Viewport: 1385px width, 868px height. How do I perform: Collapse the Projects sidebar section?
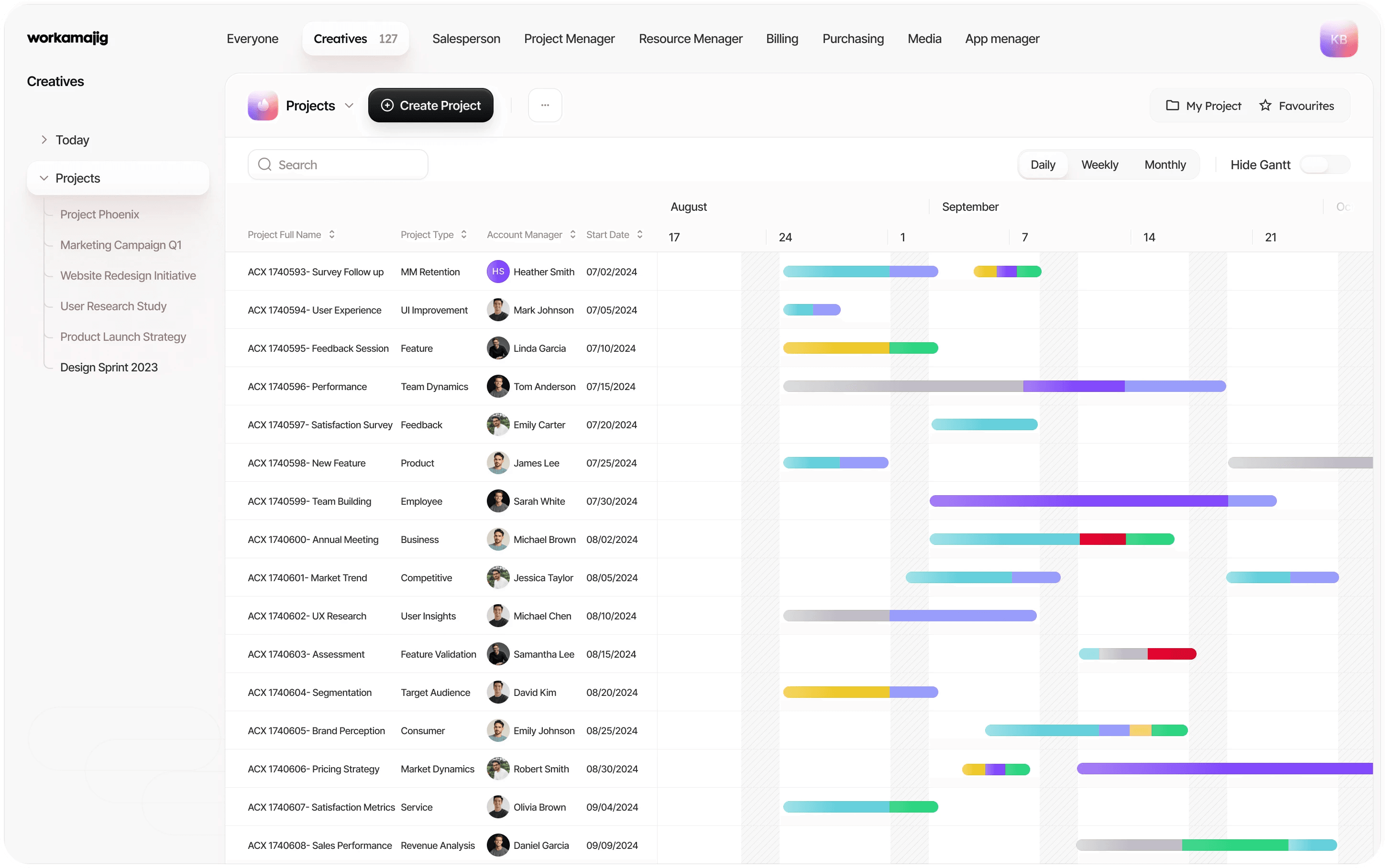pyautogui.click(x=44, y=178)
